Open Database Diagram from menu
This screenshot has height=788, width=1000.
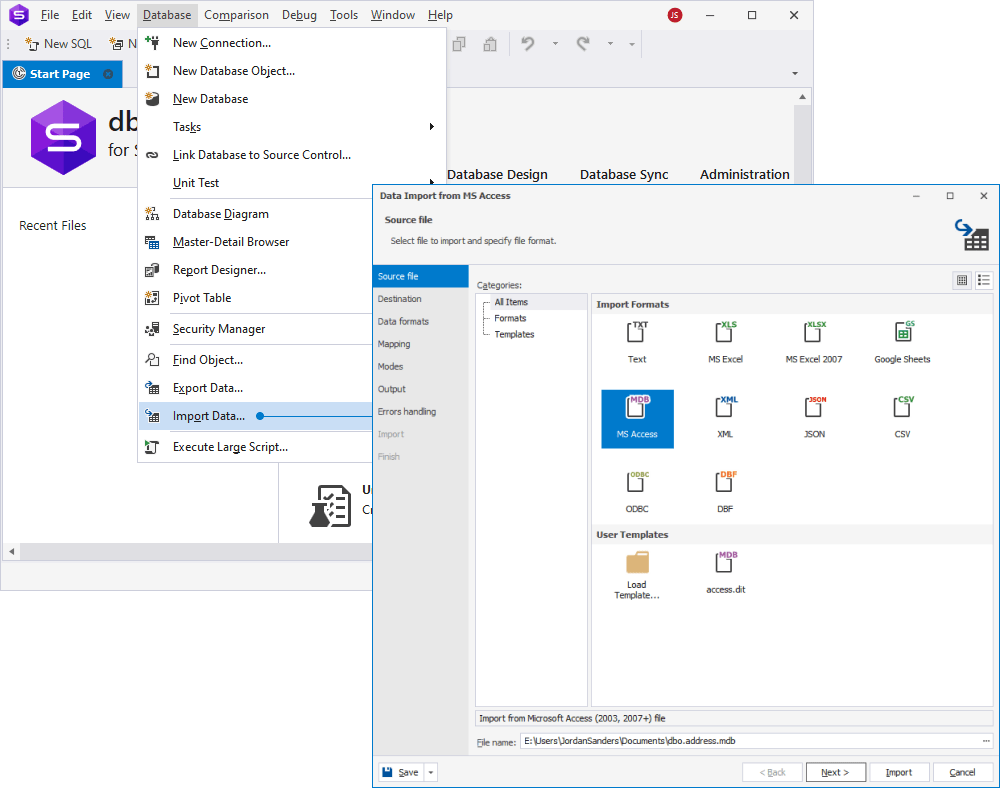[x=255, y=214]
